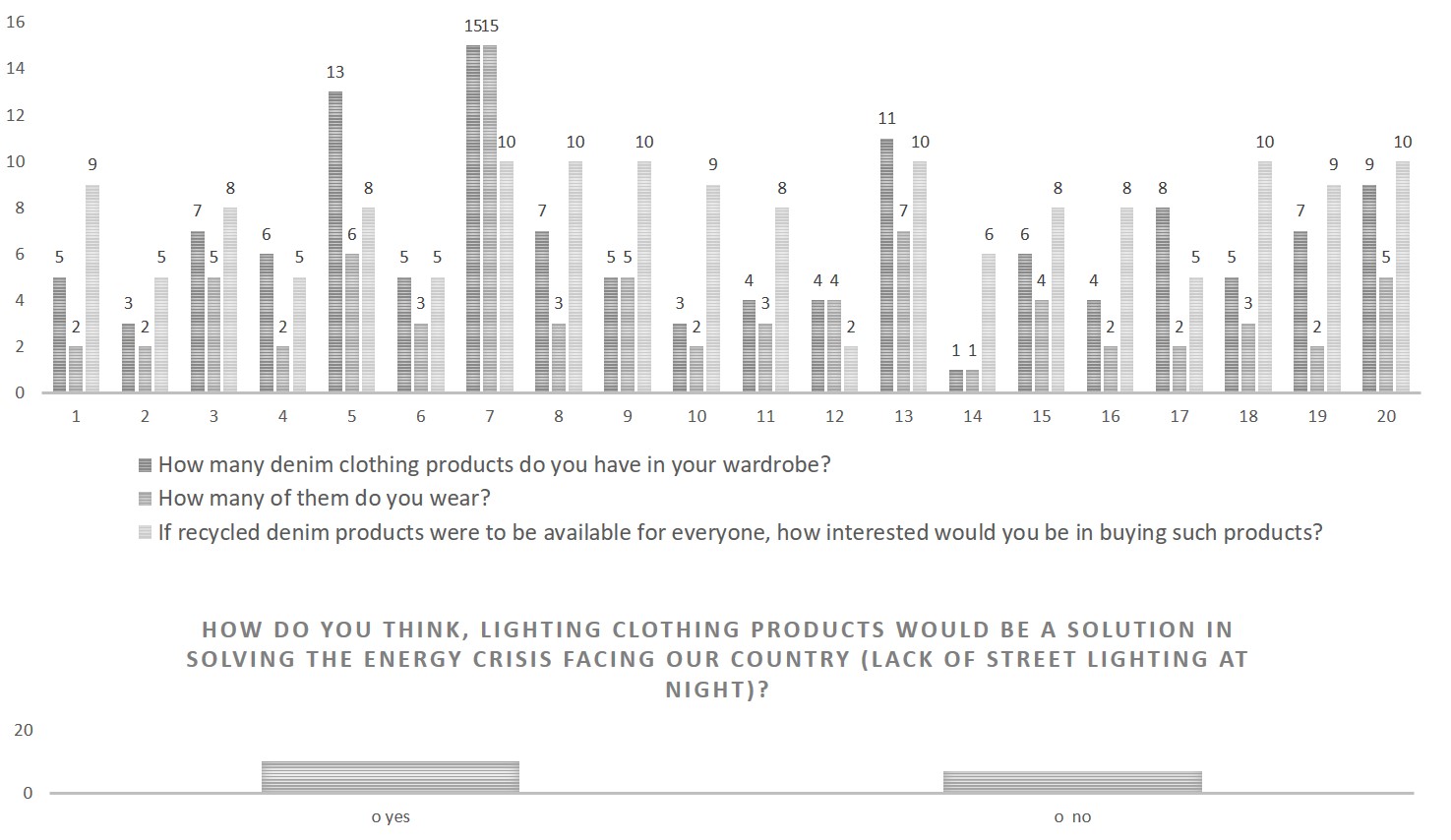This screenshot has height=840, width=1451.
Task: Click the 'o no' axis label
Action: 1072,817
